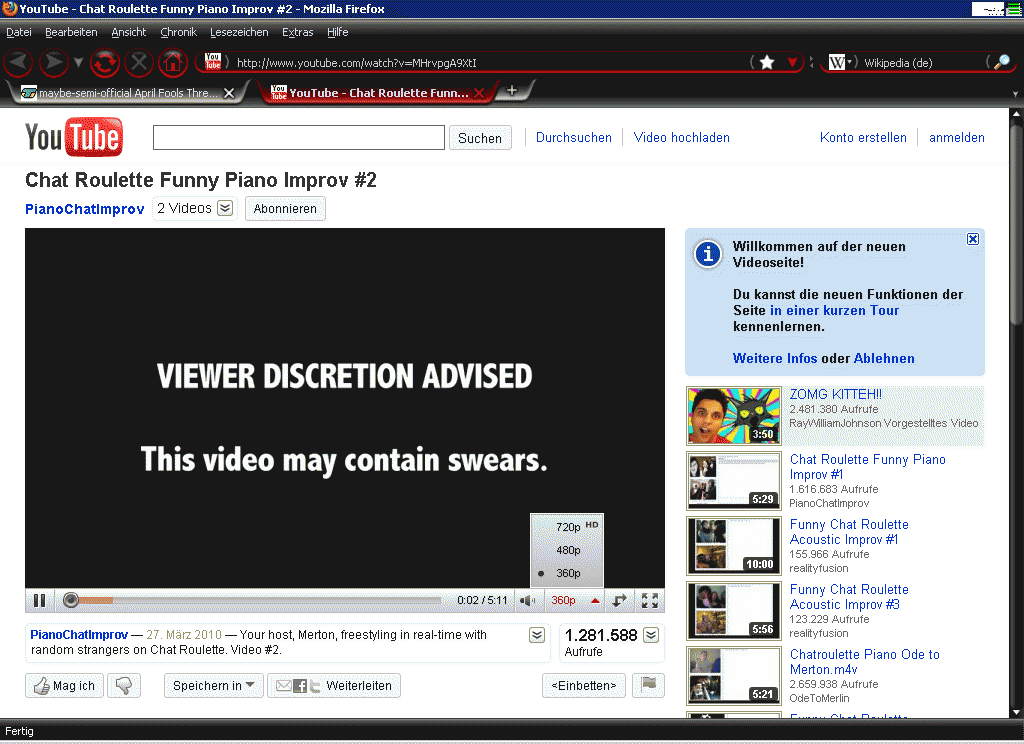Viewport: 1024px width, 744px height.
Task: Open Chat Roulette Funny Piano Improv #1 thumbnail
Action: 734,481
